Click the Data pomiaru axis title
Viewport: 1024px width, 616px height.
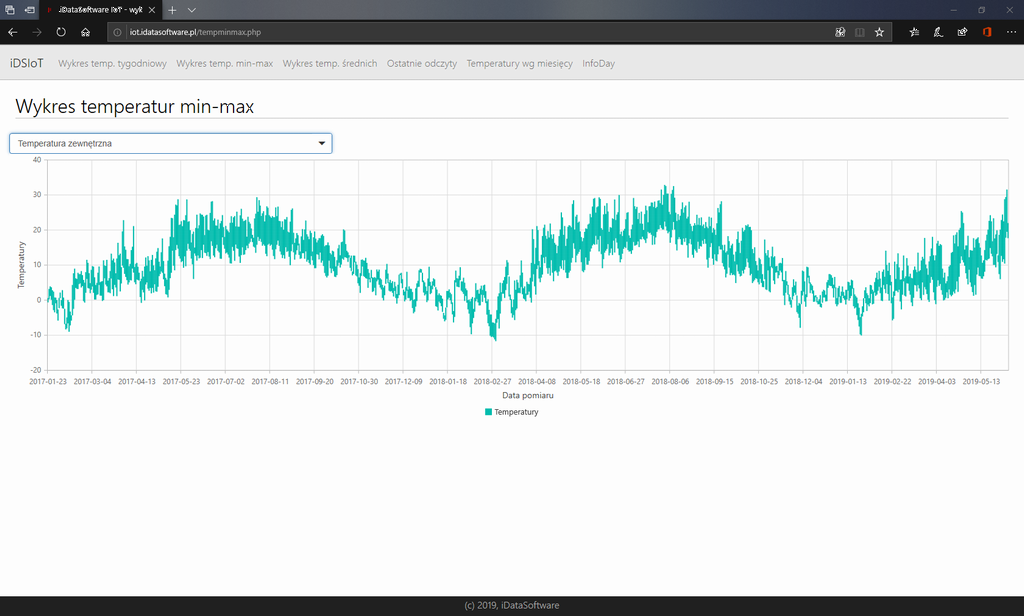point(528,395)
